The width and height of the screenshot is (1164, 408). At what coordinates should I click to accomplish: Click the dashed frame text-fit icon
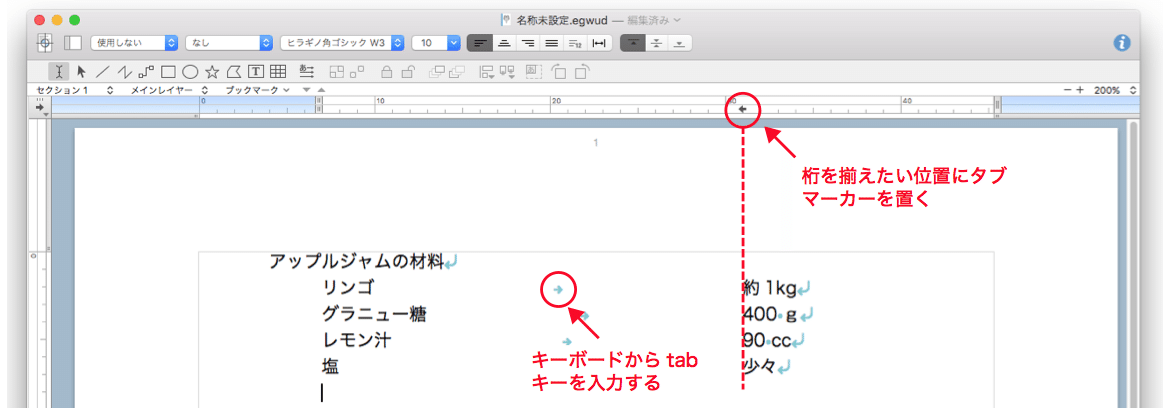click(534, 72)
